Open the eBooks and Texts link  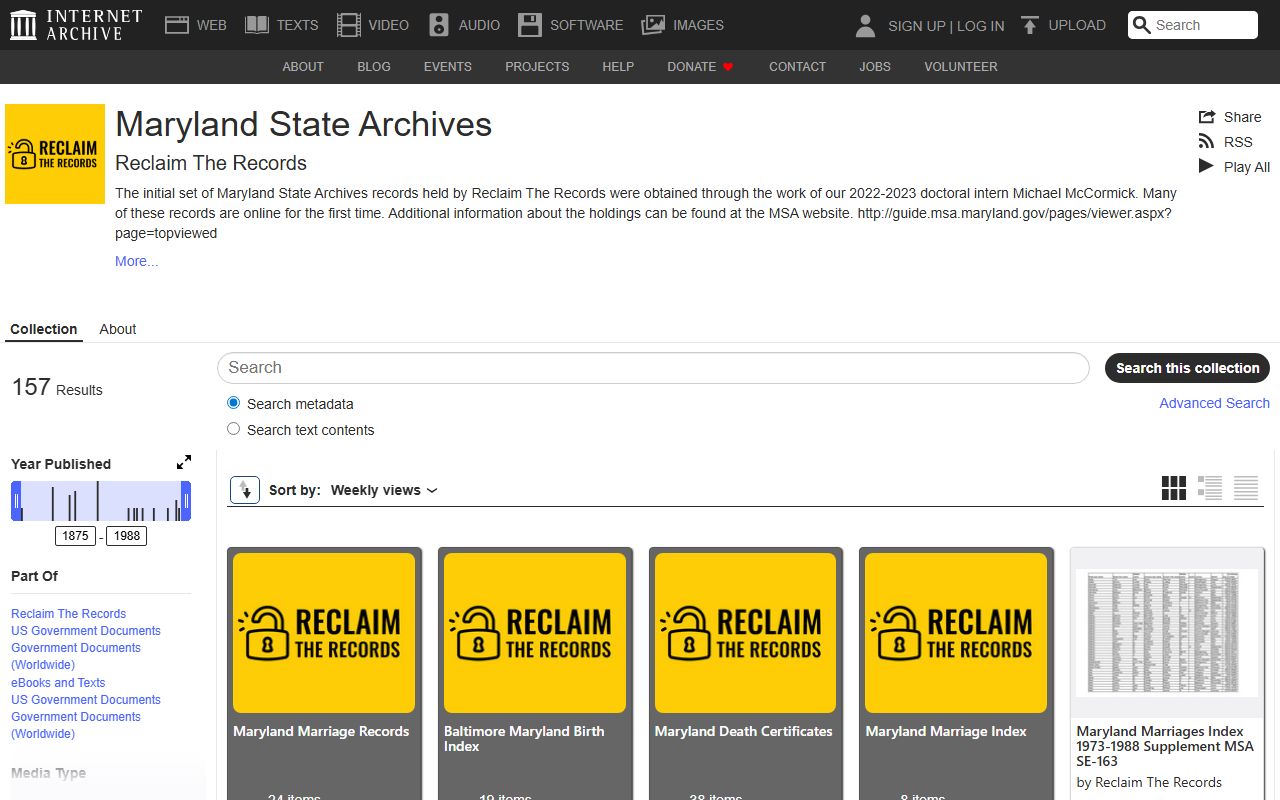(x=58, y=683)
